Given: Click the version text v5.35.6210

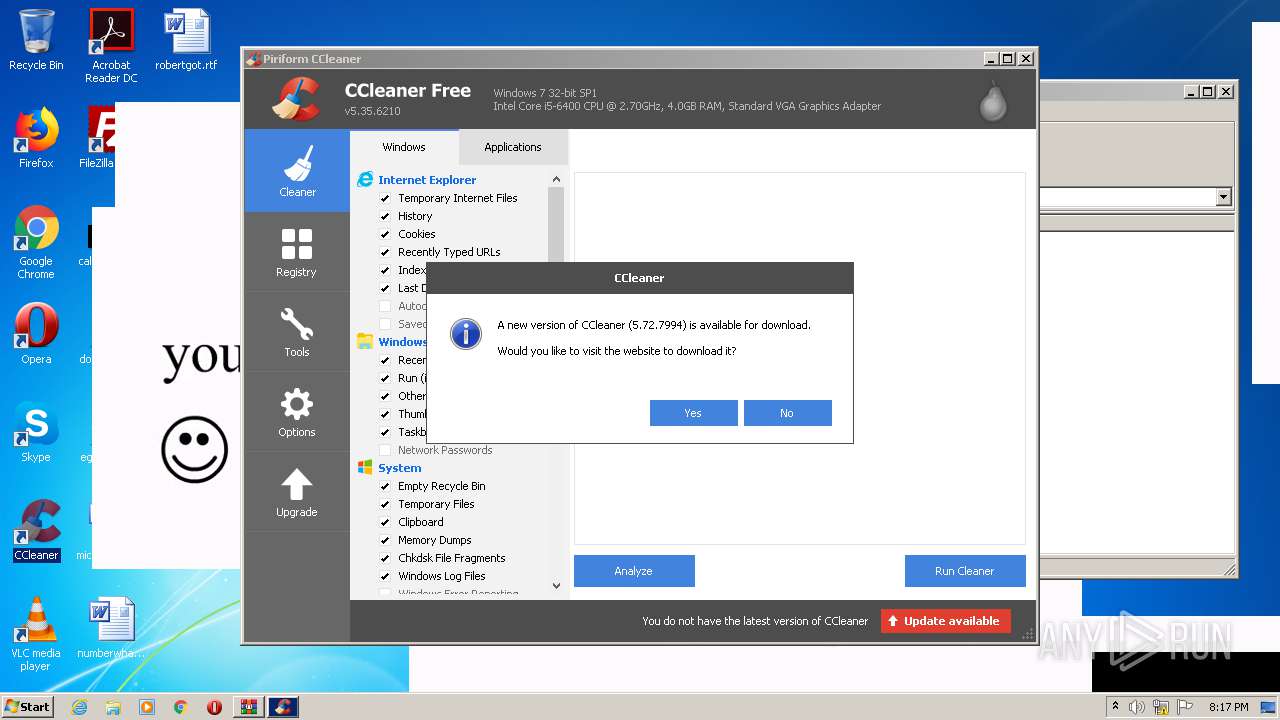Looking at the screenshot, I should click(x=372, y=111).
